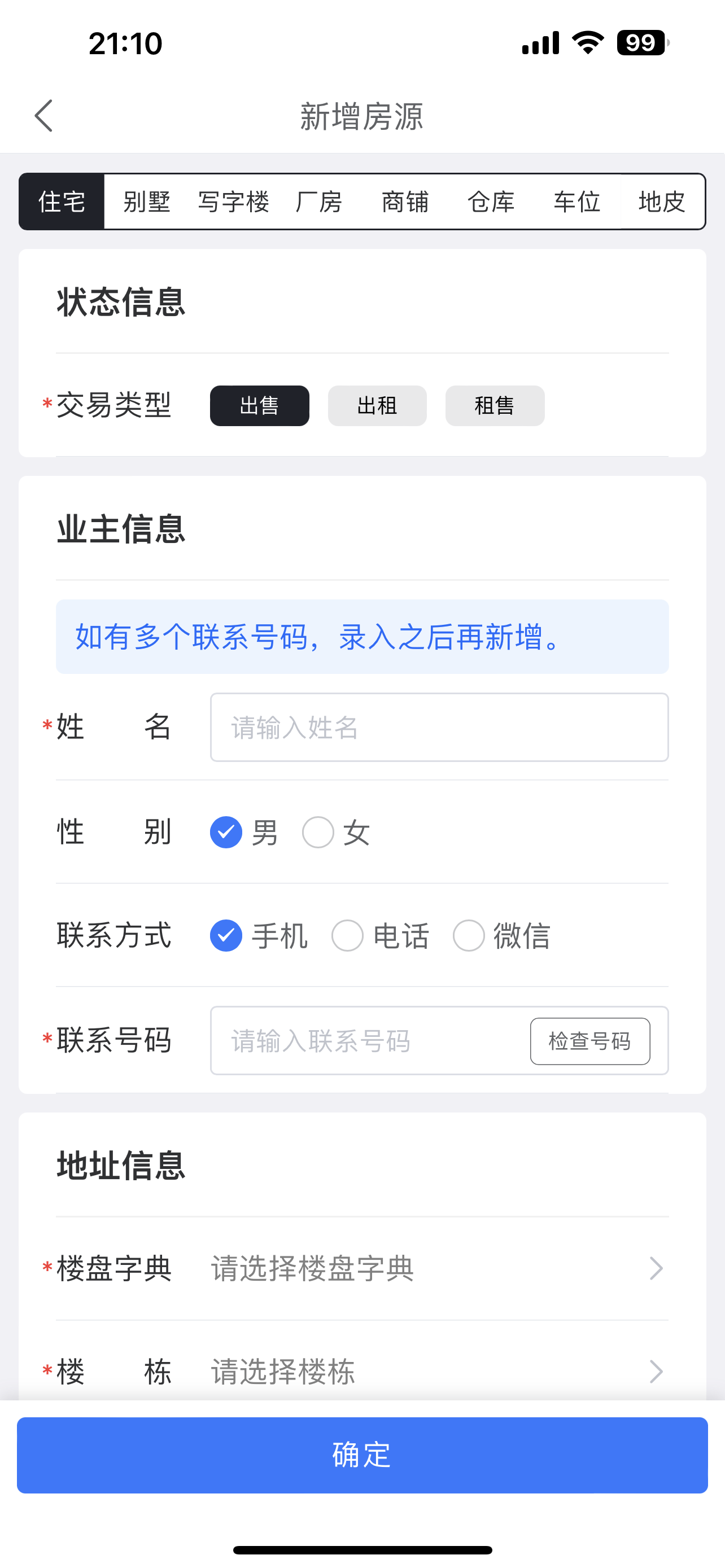Switch to the 别墅 tab

(147, 202)
